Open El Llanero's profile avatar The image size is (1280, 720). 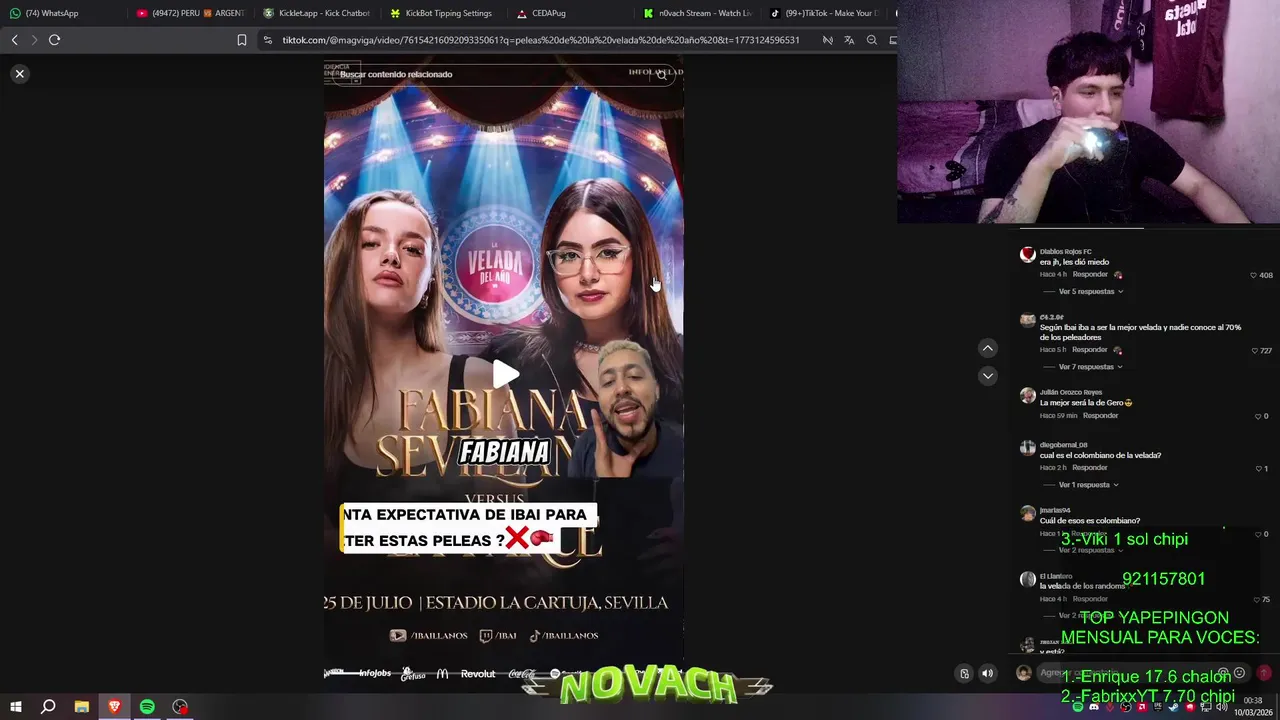click(1027, 579)
